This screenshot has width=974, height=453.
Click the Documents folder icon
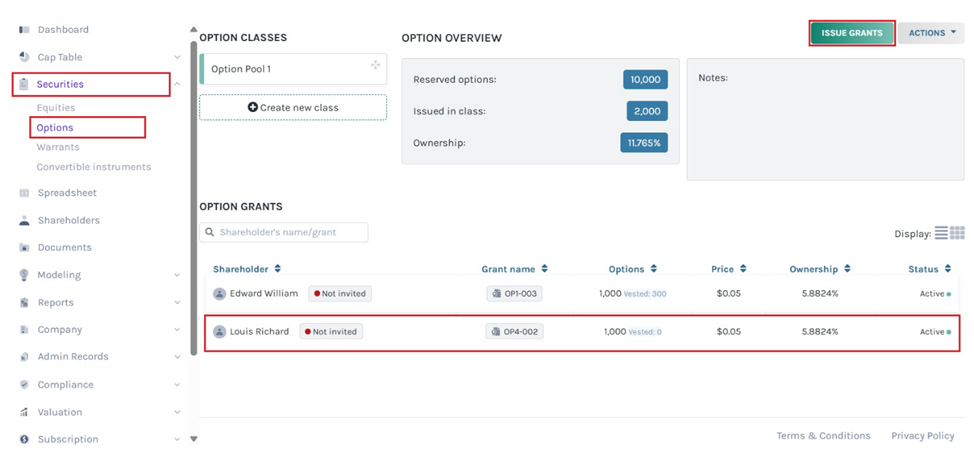[24, 247]
